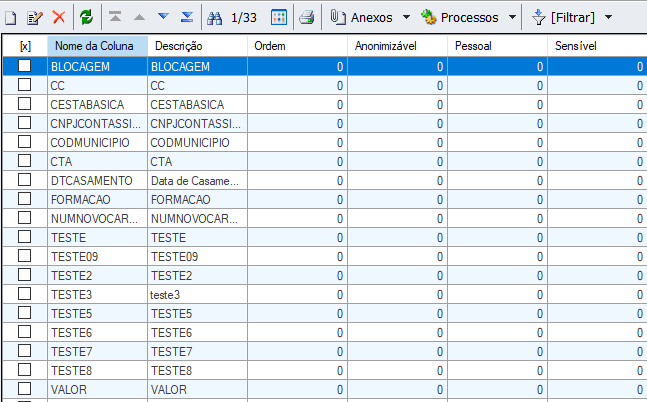Screen dimensions: 647x402
Task: Sort by Nome da Coluna header
Action: [x=97, y=46]
